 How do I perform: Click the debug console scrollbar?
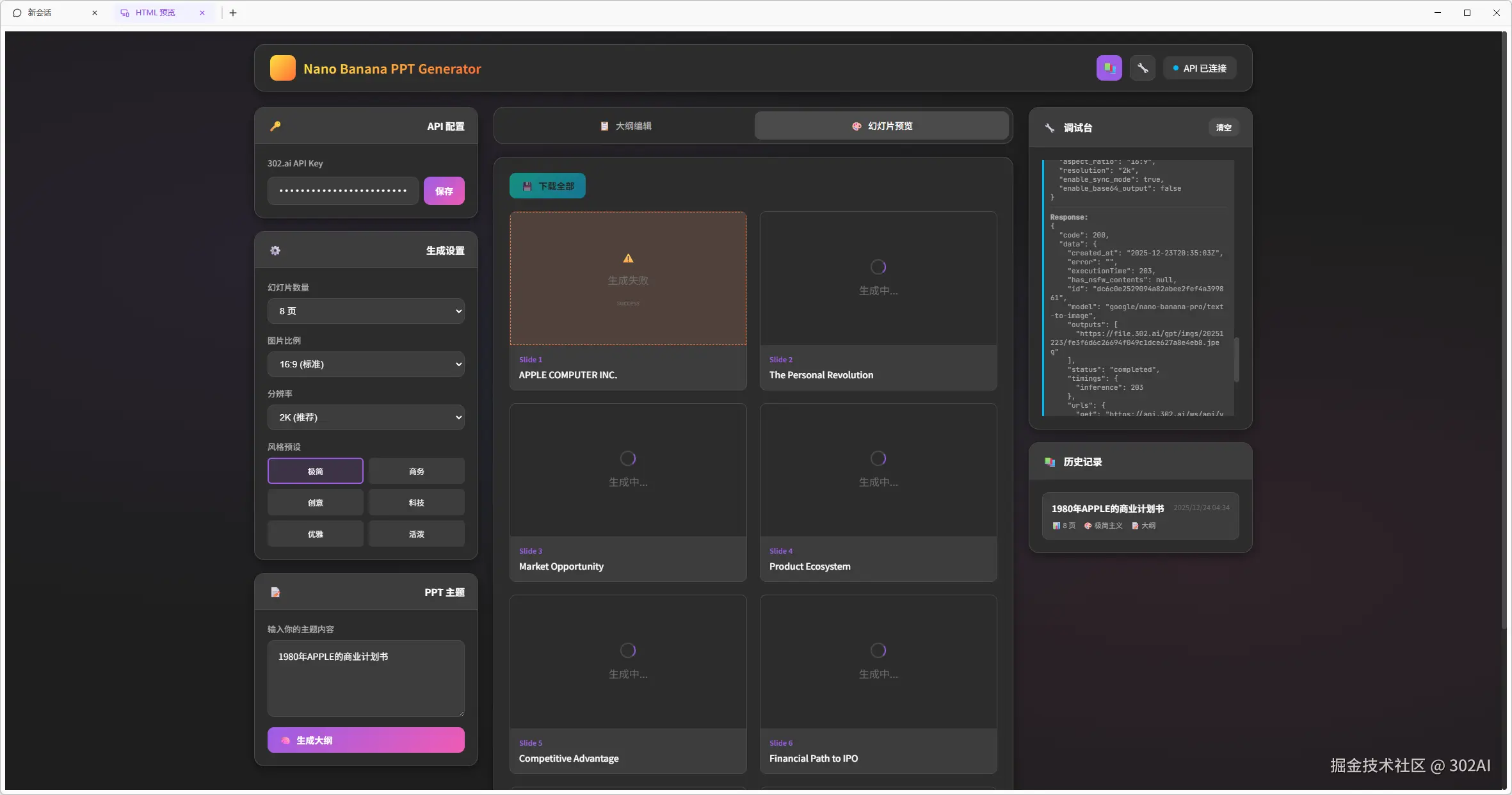tap(1236, 360)
